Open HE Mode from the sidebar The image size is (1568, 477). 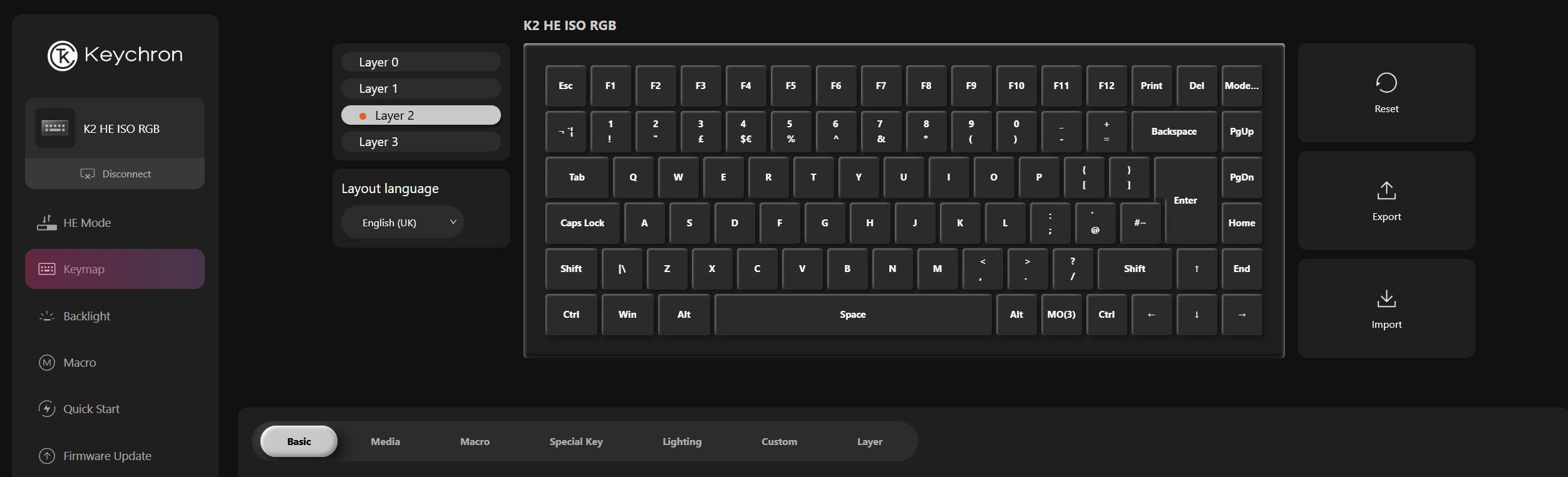115,223
